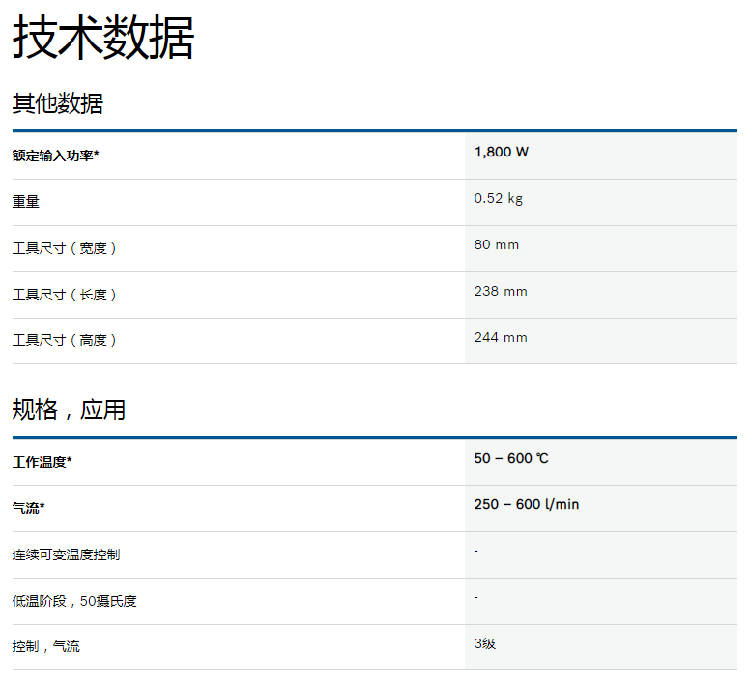Image resolution: width=750 pixels, height=682 pixels.
Task: Click the 重量 row label
Action: [x=26, y=202]
